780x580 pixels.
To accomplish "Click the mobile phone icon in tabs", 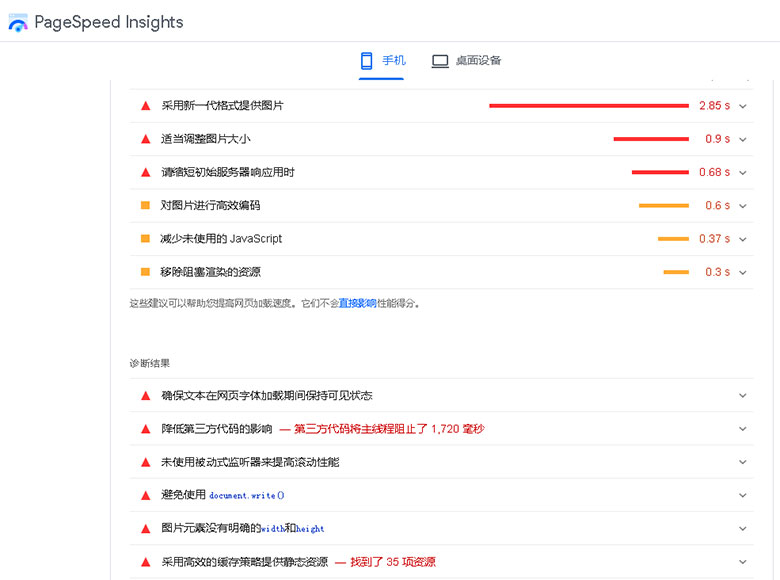I will 366,61.
